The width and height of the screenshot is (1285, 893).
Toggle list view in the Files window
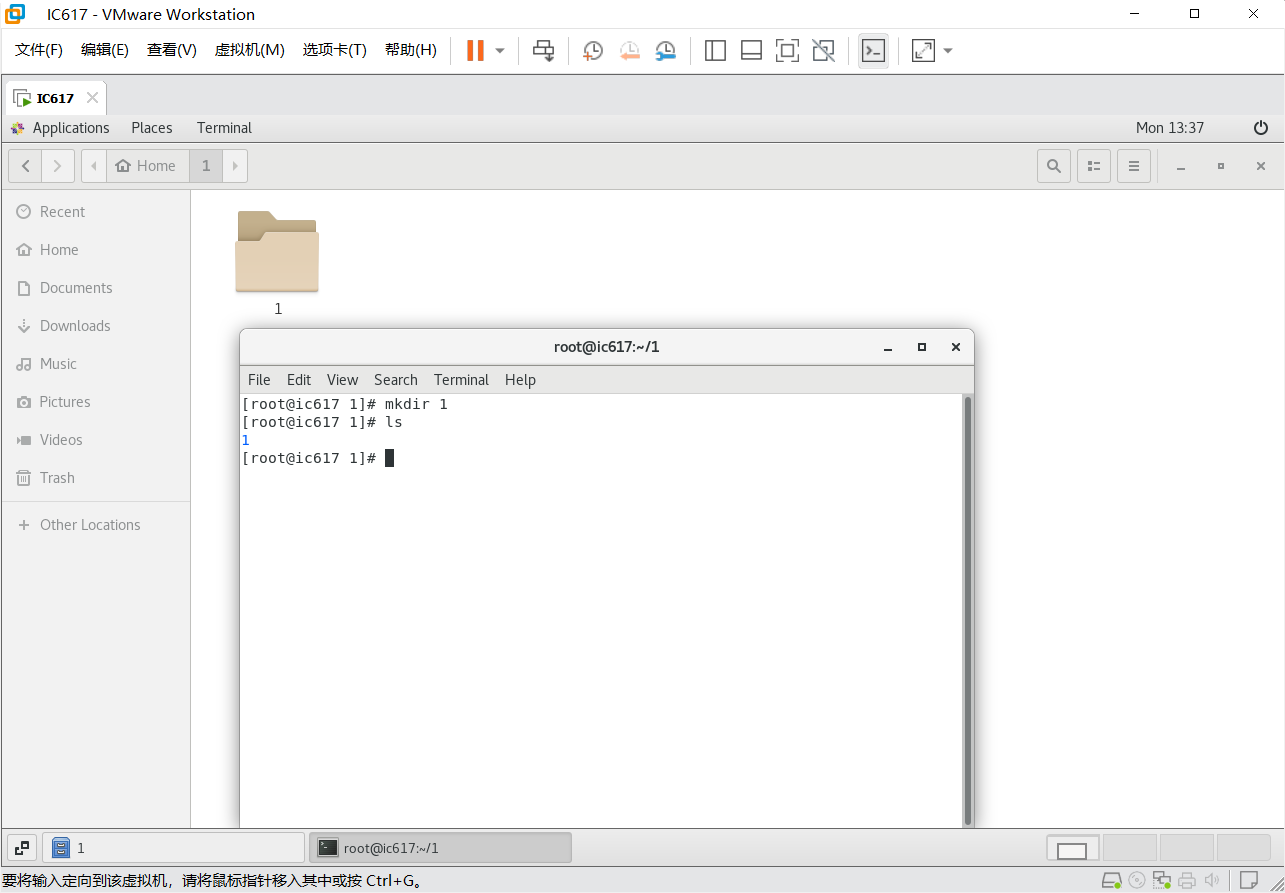[x=1094, y=166]
